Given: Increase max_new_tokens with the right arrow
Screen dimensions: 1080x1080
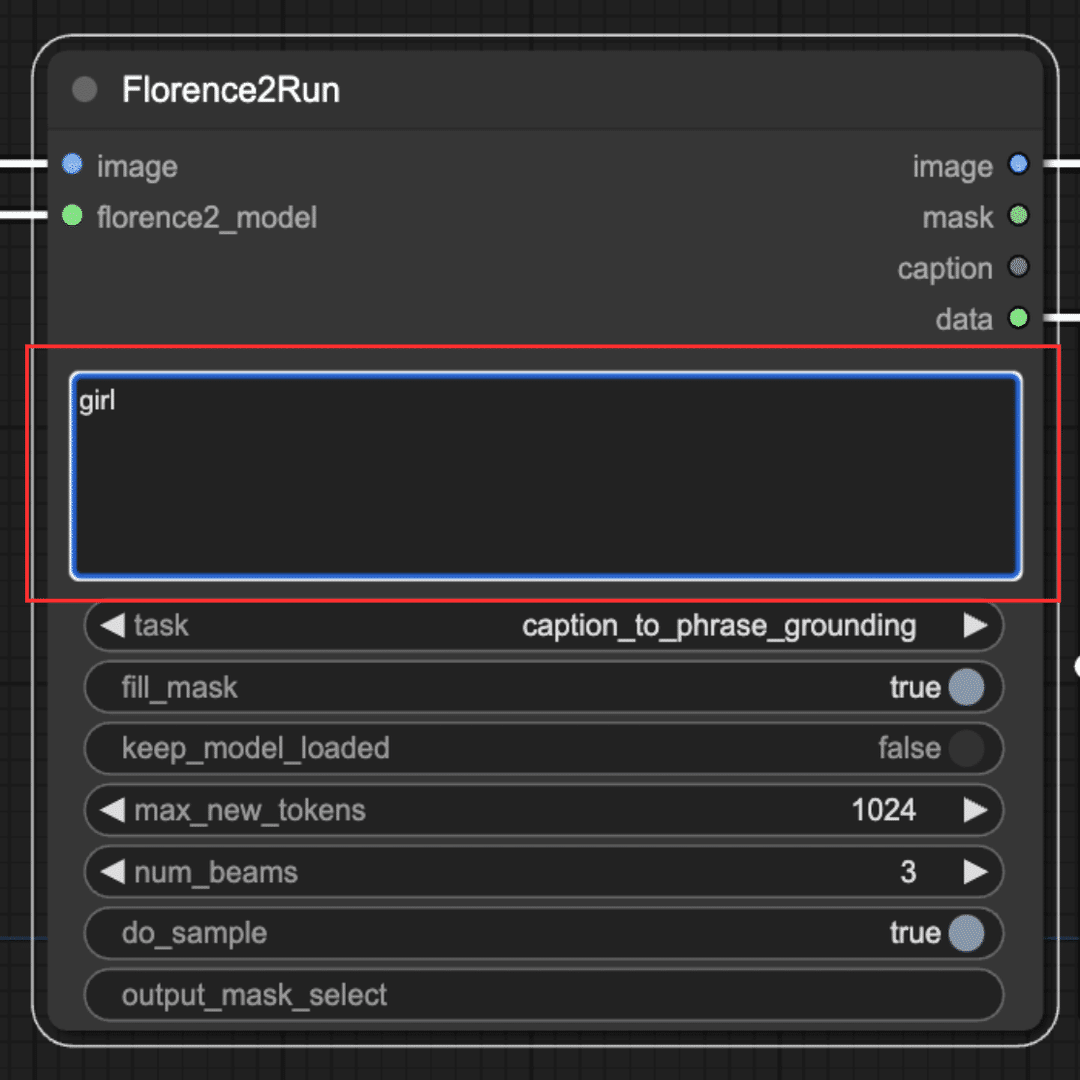Looking at the screenshot, I should (x=975, y=810).
